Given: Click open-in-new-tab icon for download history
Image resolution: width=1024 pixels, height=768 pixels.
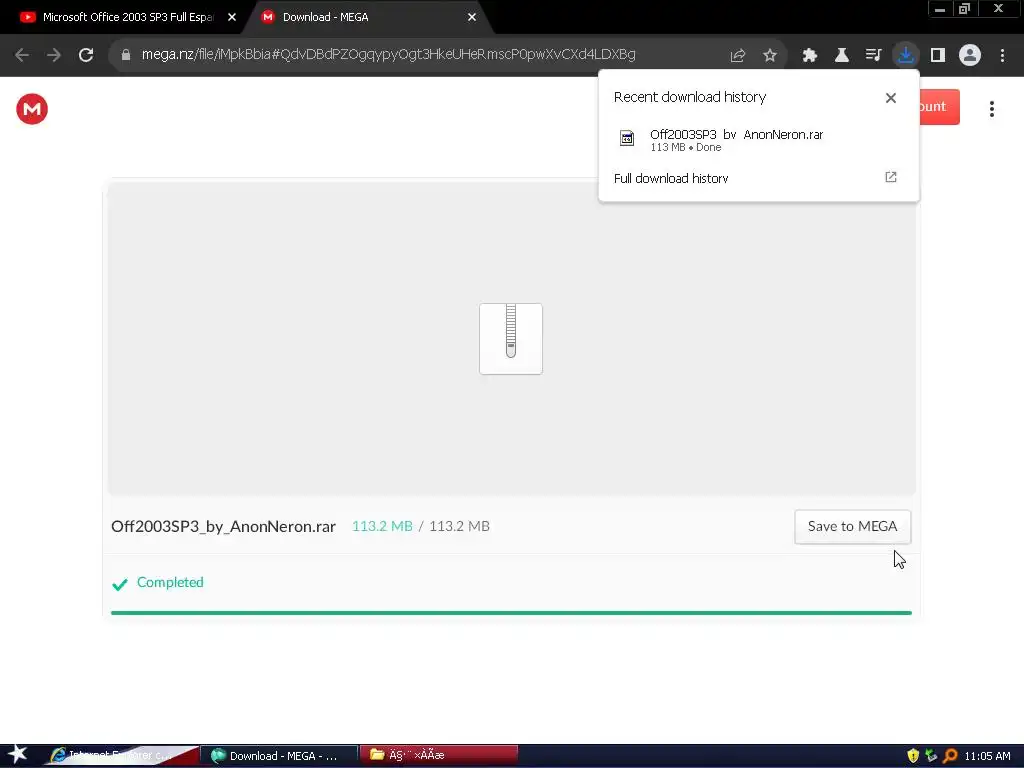Looking at the screenshot, I should click(x=891, y=177).
